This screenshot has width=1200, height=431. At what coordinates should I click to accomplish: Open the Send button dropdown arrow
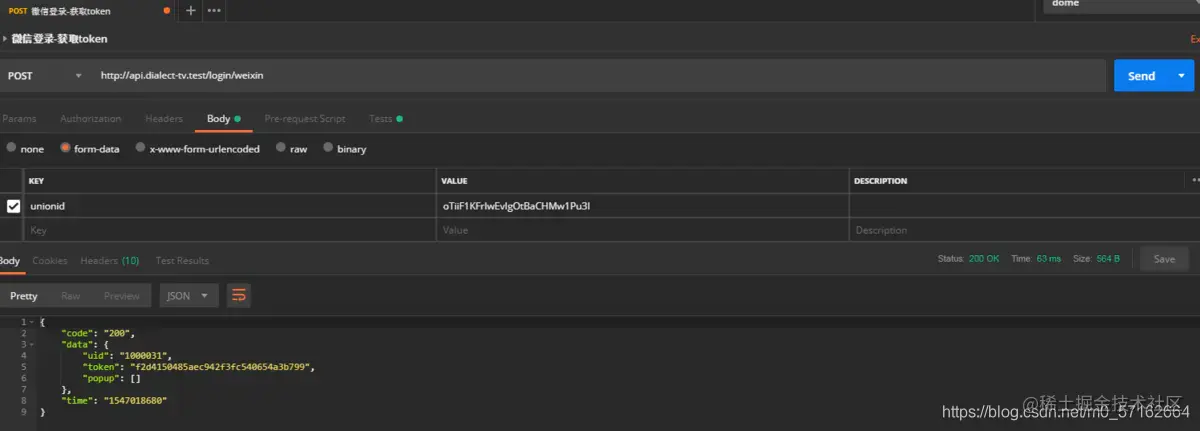(x=1182, y=76)
